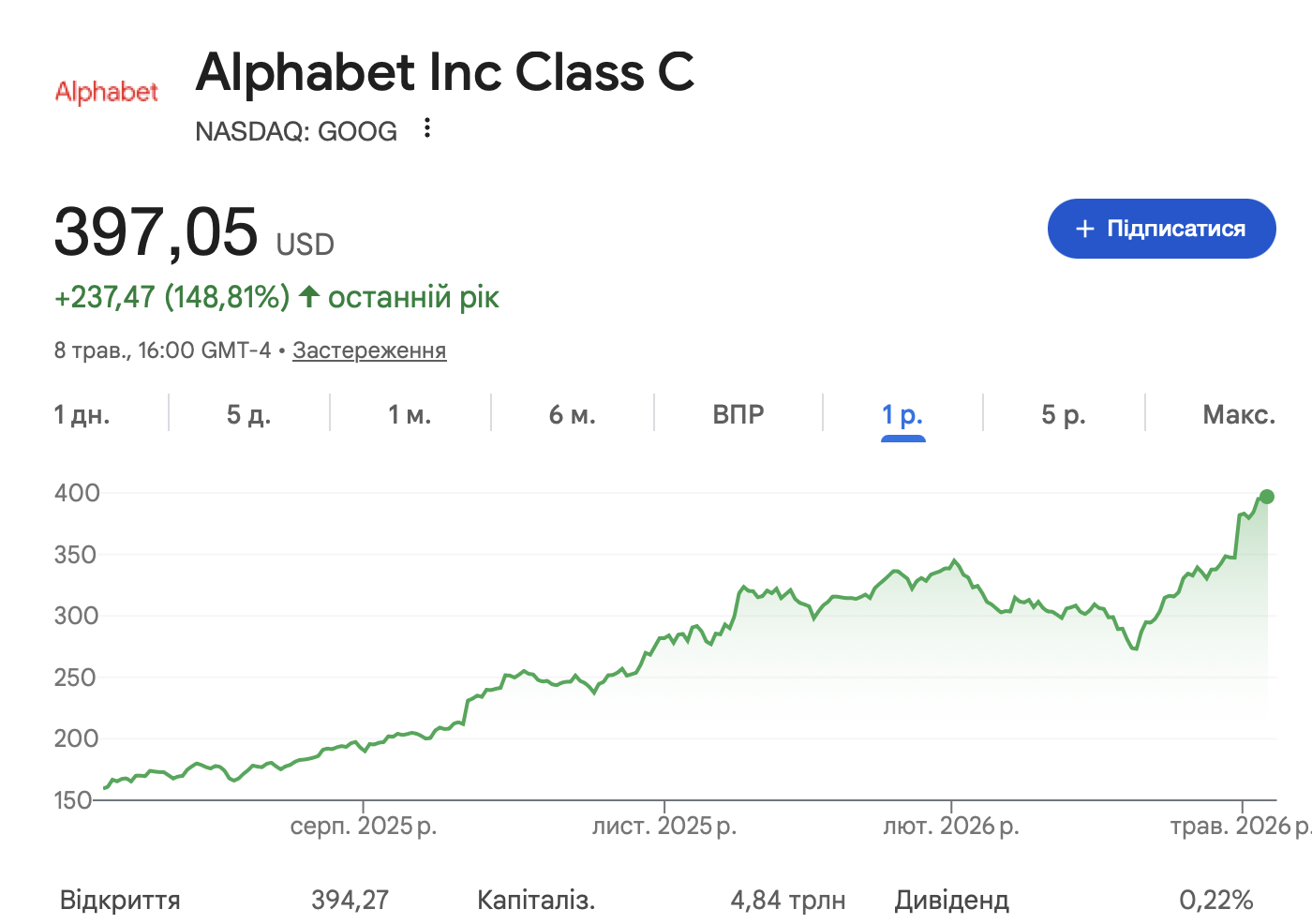The width and height of the screenshot is (1312, 924).
Task: Switch to the 5 д. range tab
Action: coord(249,414)
